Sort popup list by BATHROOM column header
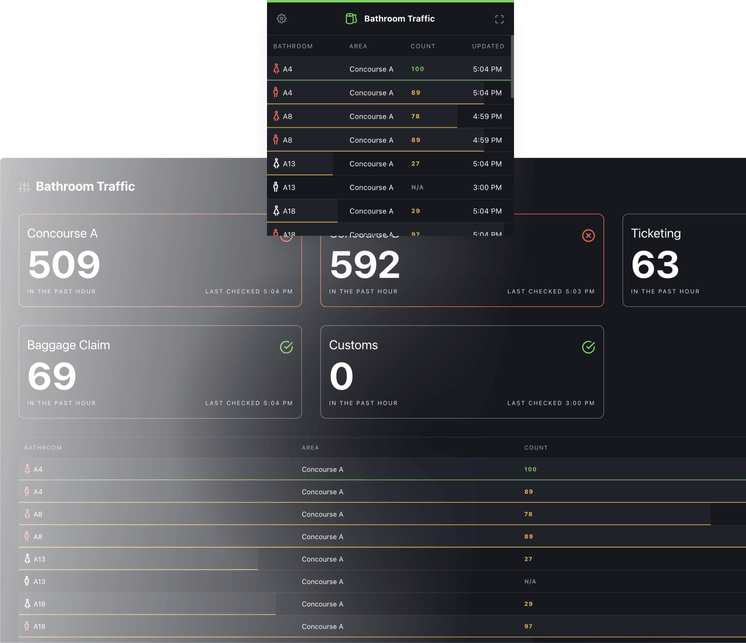This screenshot has height=643, width=746. click(293, 46)
